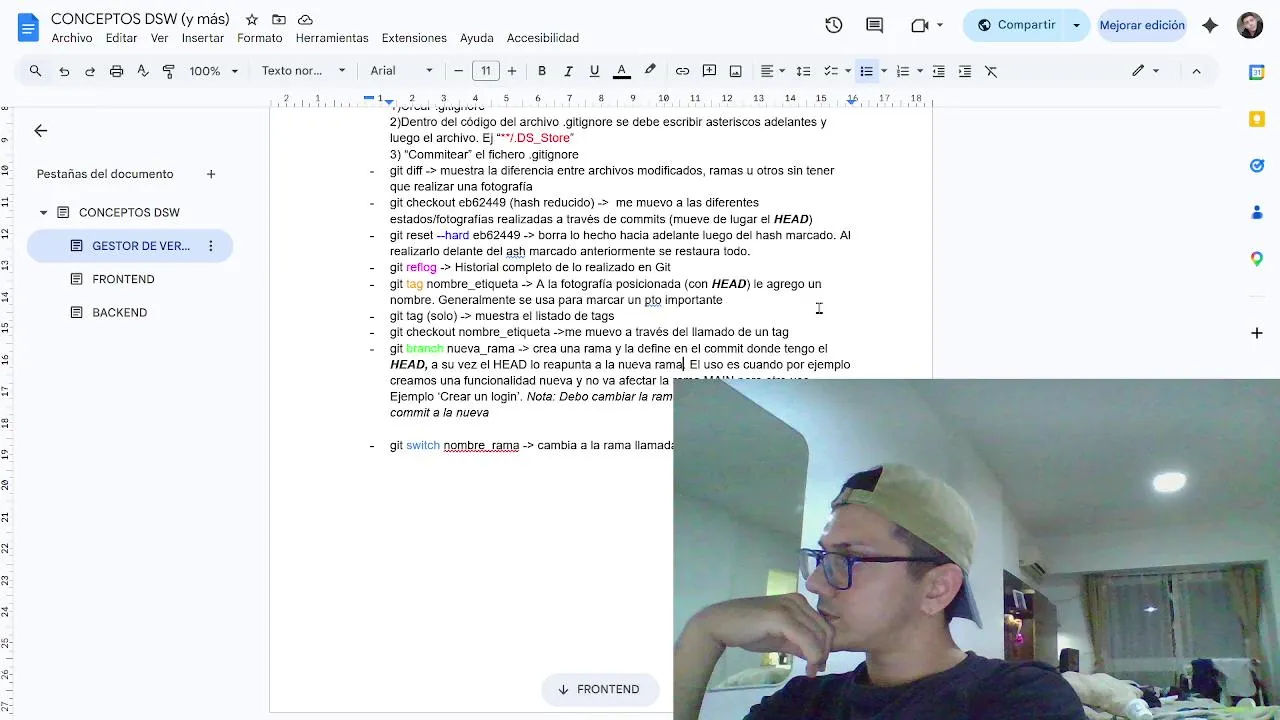Viewport: 1280px width, 720px height.
Task: Run spelling and grammar check
Action: coord(142,71)
